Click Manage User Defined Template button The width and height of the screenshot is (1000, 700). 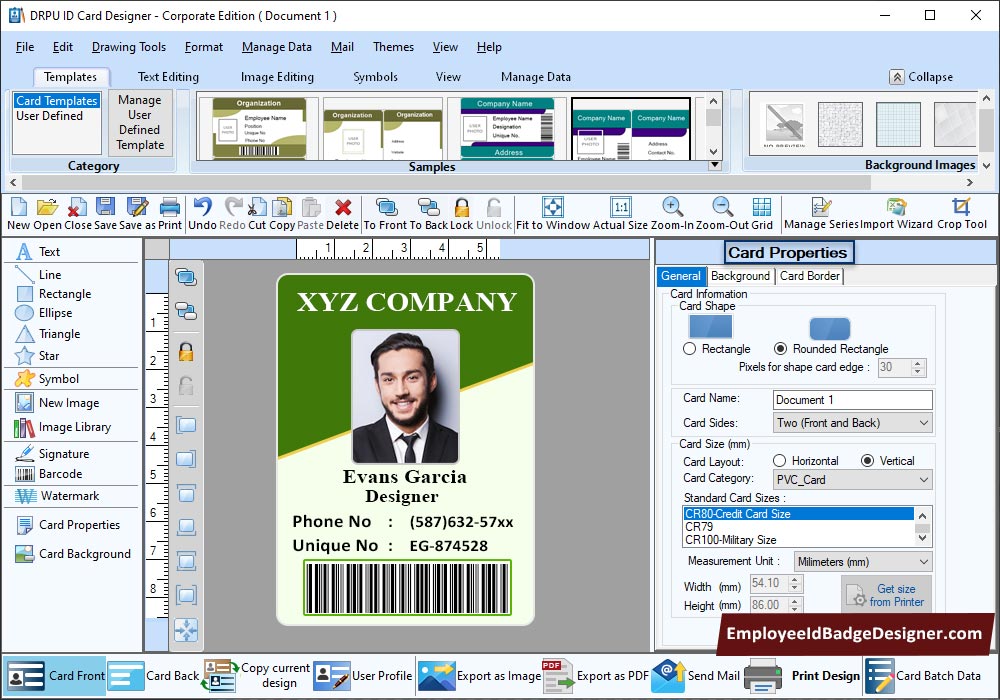tap(140, 122)
